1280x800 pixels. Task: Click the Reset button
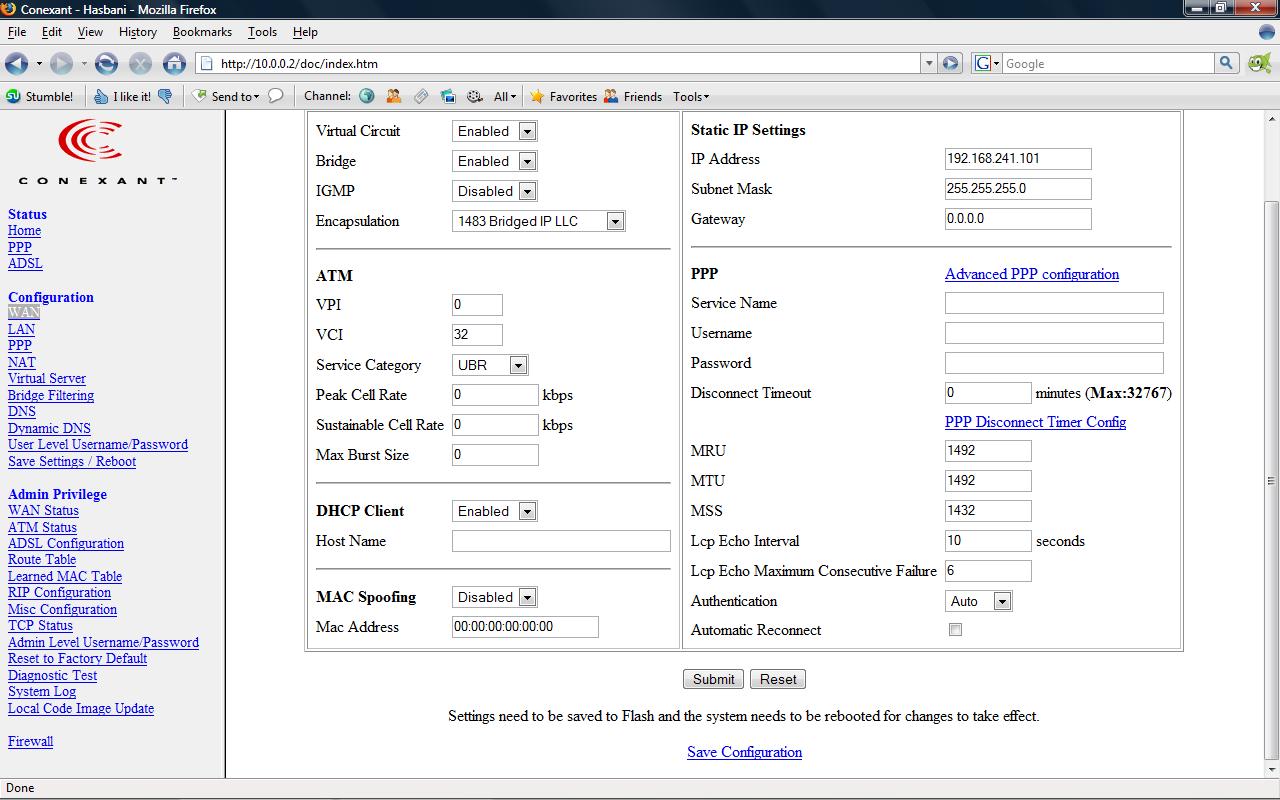[778, 679]
